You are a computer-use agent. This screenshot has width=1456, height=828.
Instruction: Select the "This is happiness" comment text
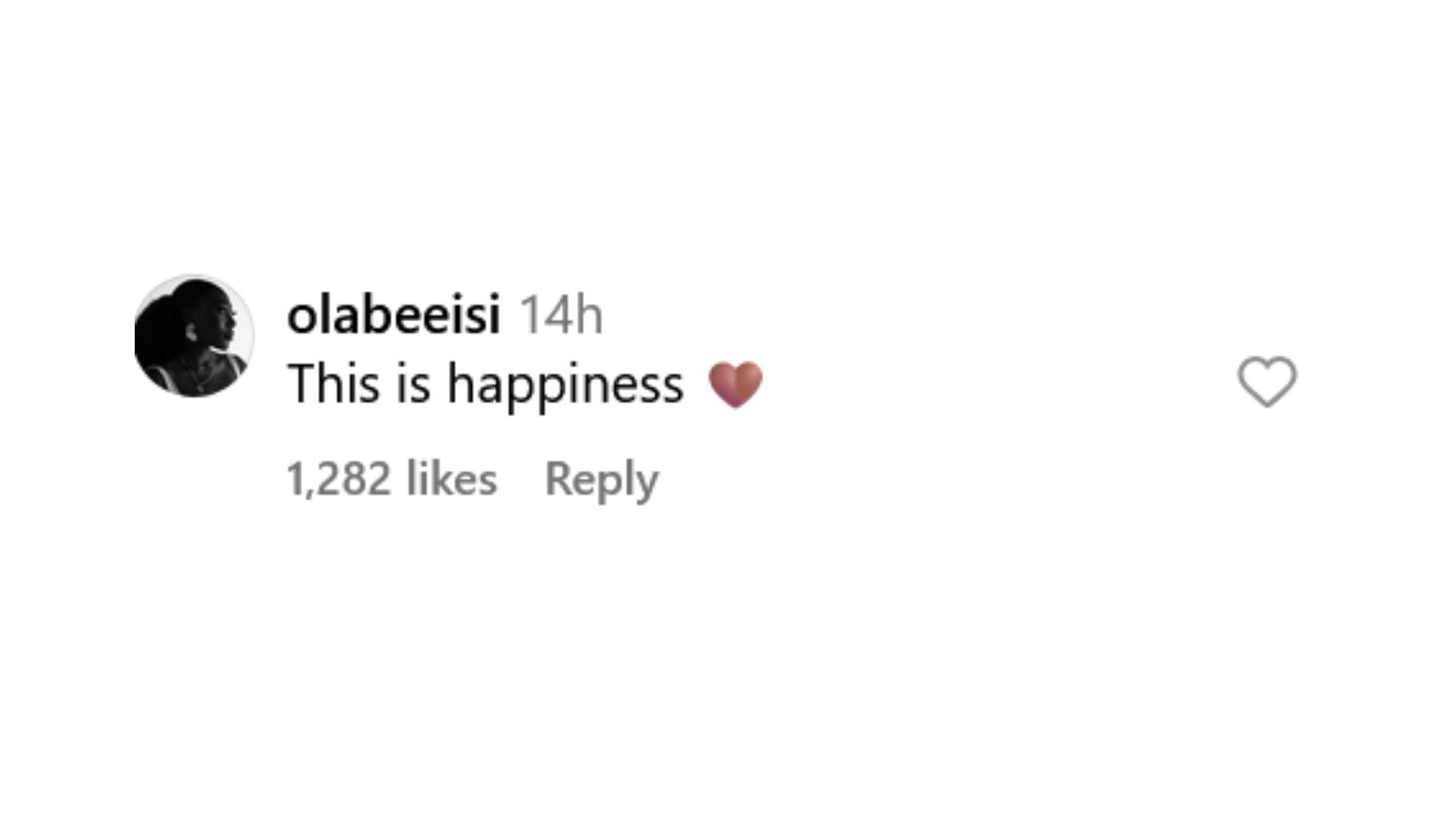(x=485, y=384)
